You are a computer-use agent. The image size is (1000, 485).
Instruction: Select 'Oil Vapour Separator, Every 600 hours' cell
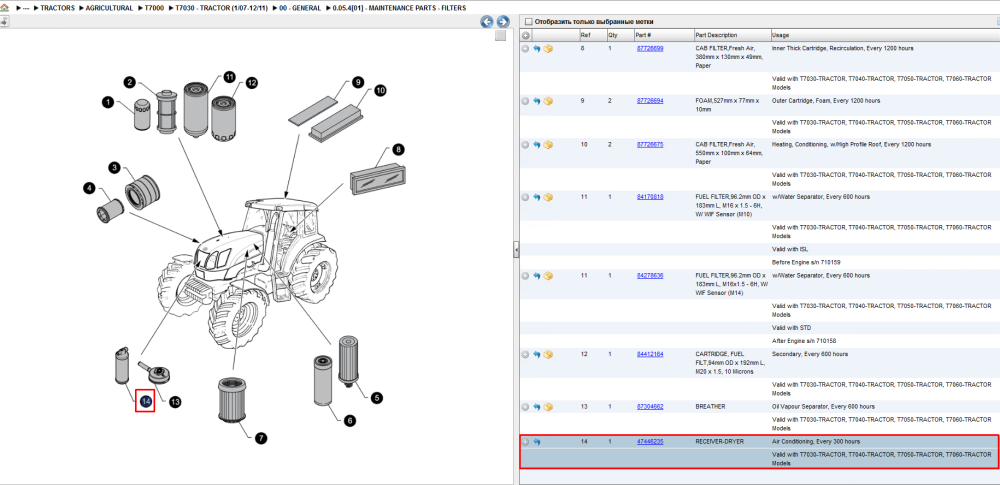coord(823,407)
